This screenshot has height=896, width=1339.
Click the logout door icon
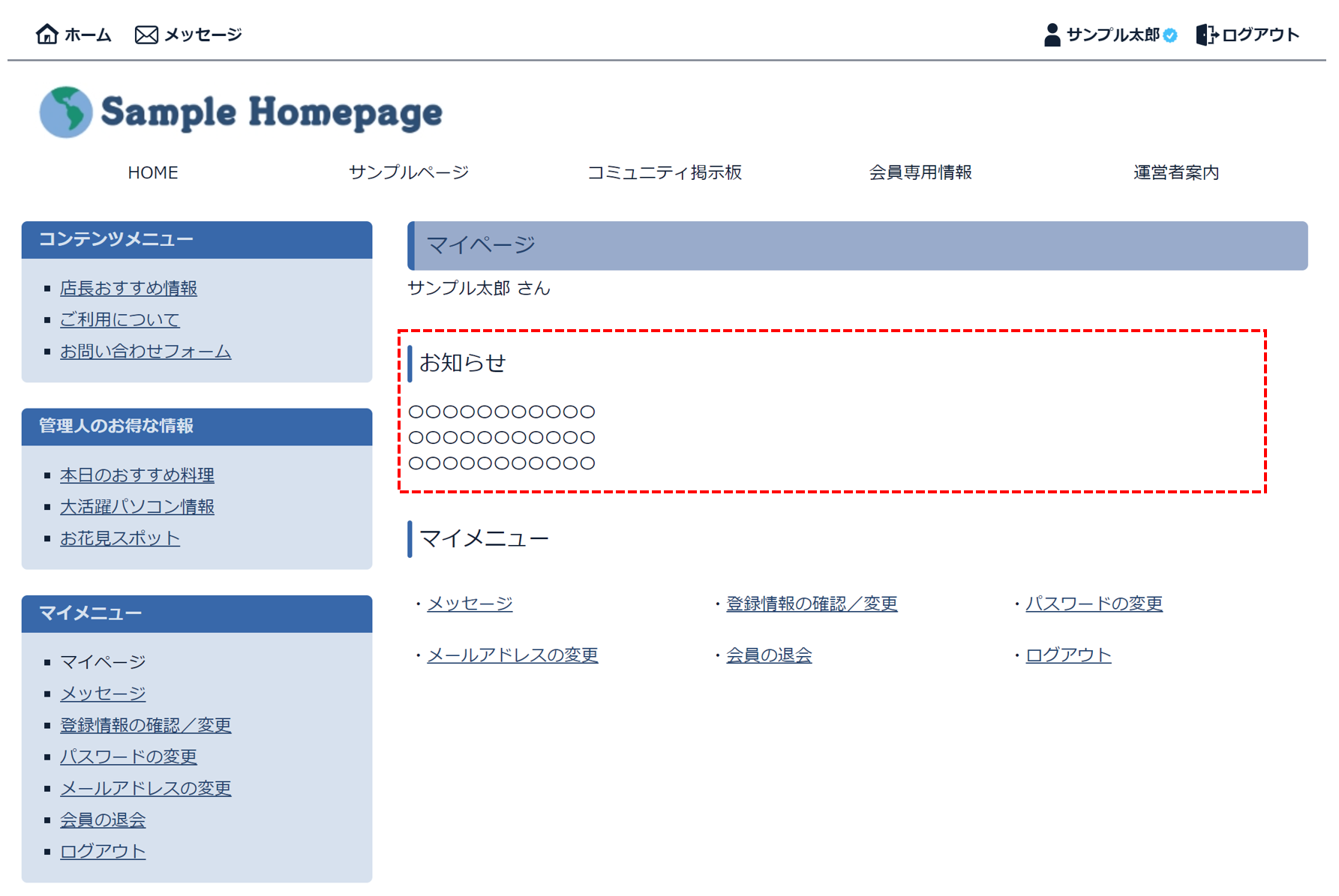tap(1208, 33)
